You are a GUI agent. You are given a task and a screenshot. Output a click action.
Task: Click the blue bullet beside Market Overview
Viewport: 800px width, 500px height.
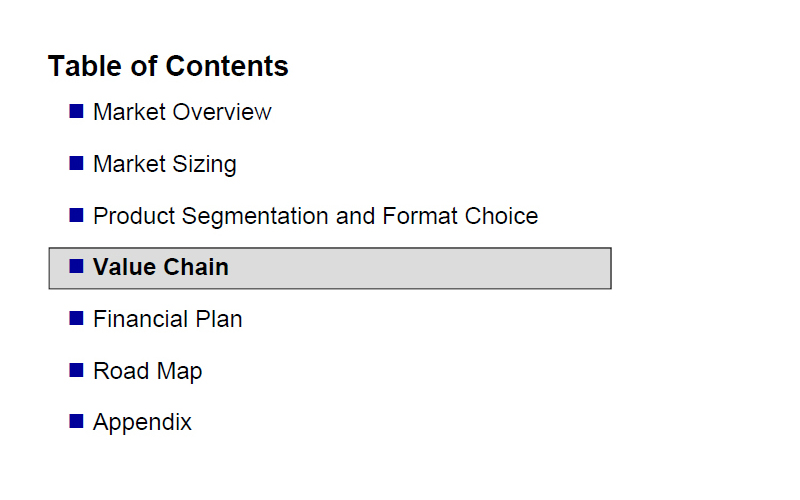[x=76, y=111]
